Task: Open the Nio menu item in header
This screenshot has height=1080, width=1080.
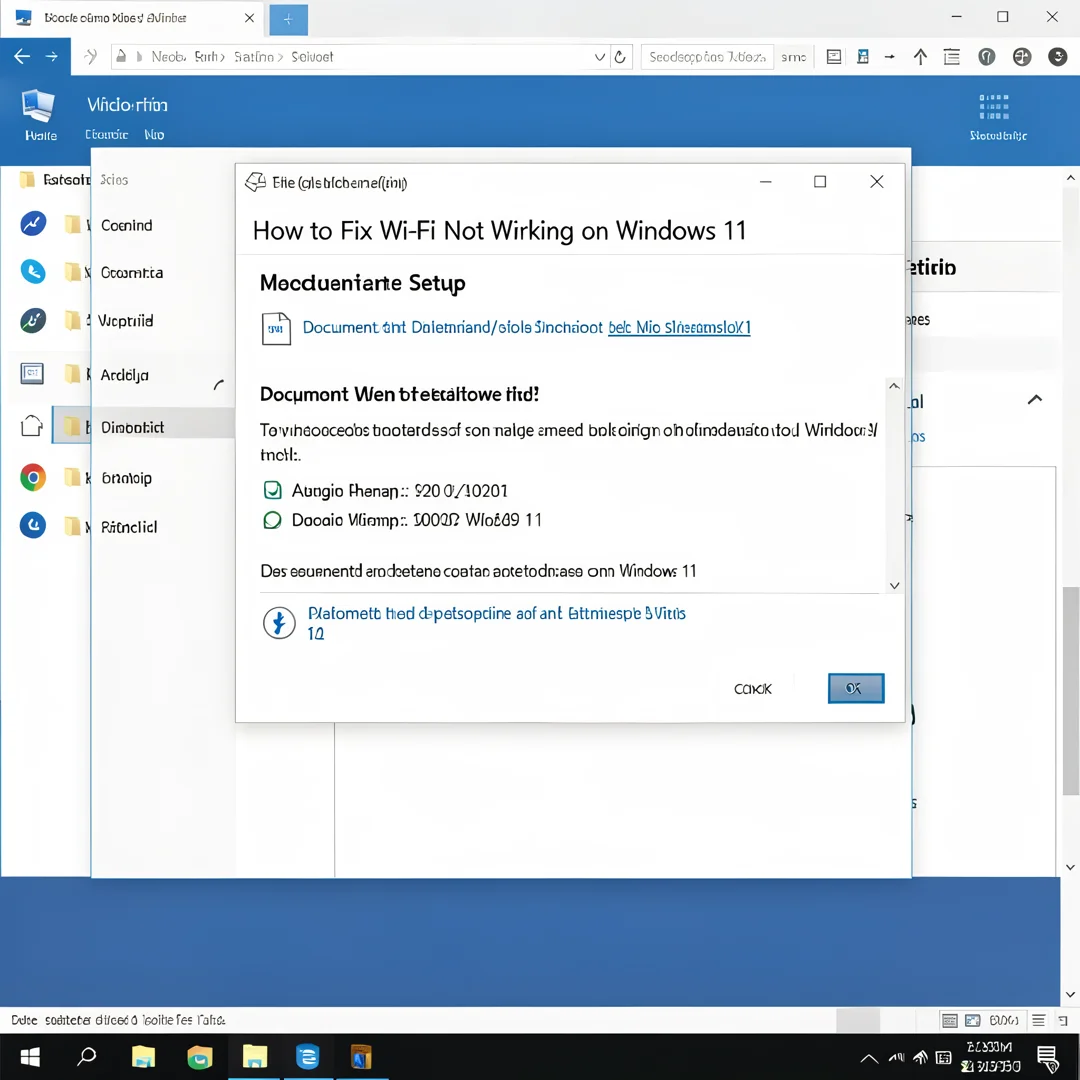Action: [x=154, y=135]
